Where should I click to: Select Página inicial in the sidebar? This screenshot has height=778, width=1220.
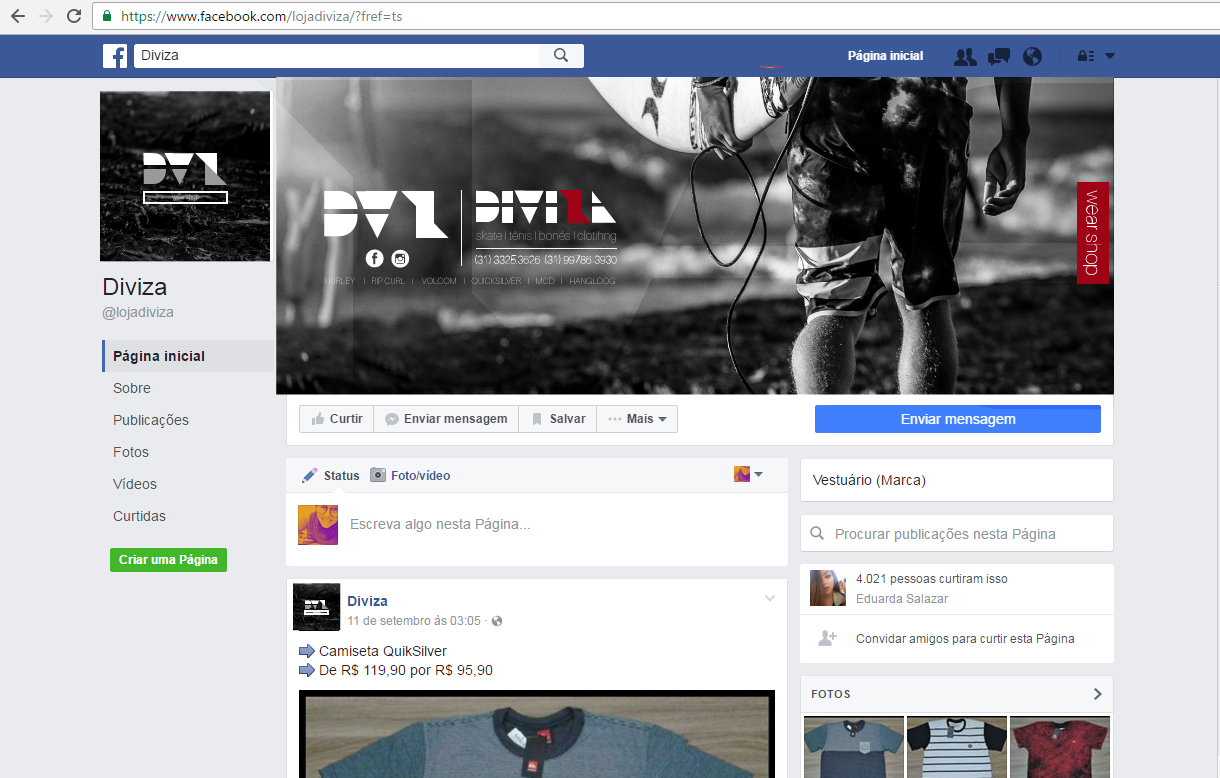[x=188, y=356]
